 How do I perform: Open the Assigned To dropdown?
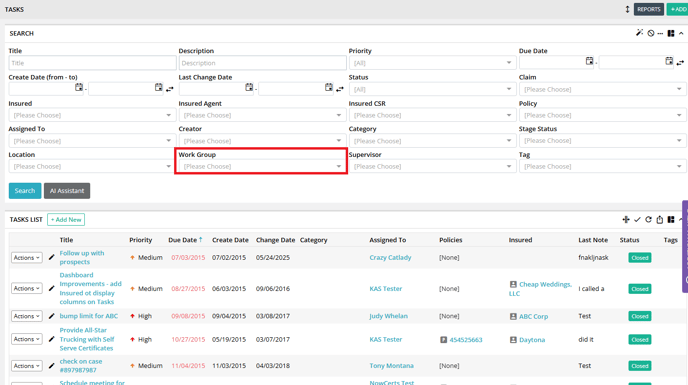click(91, 141)
